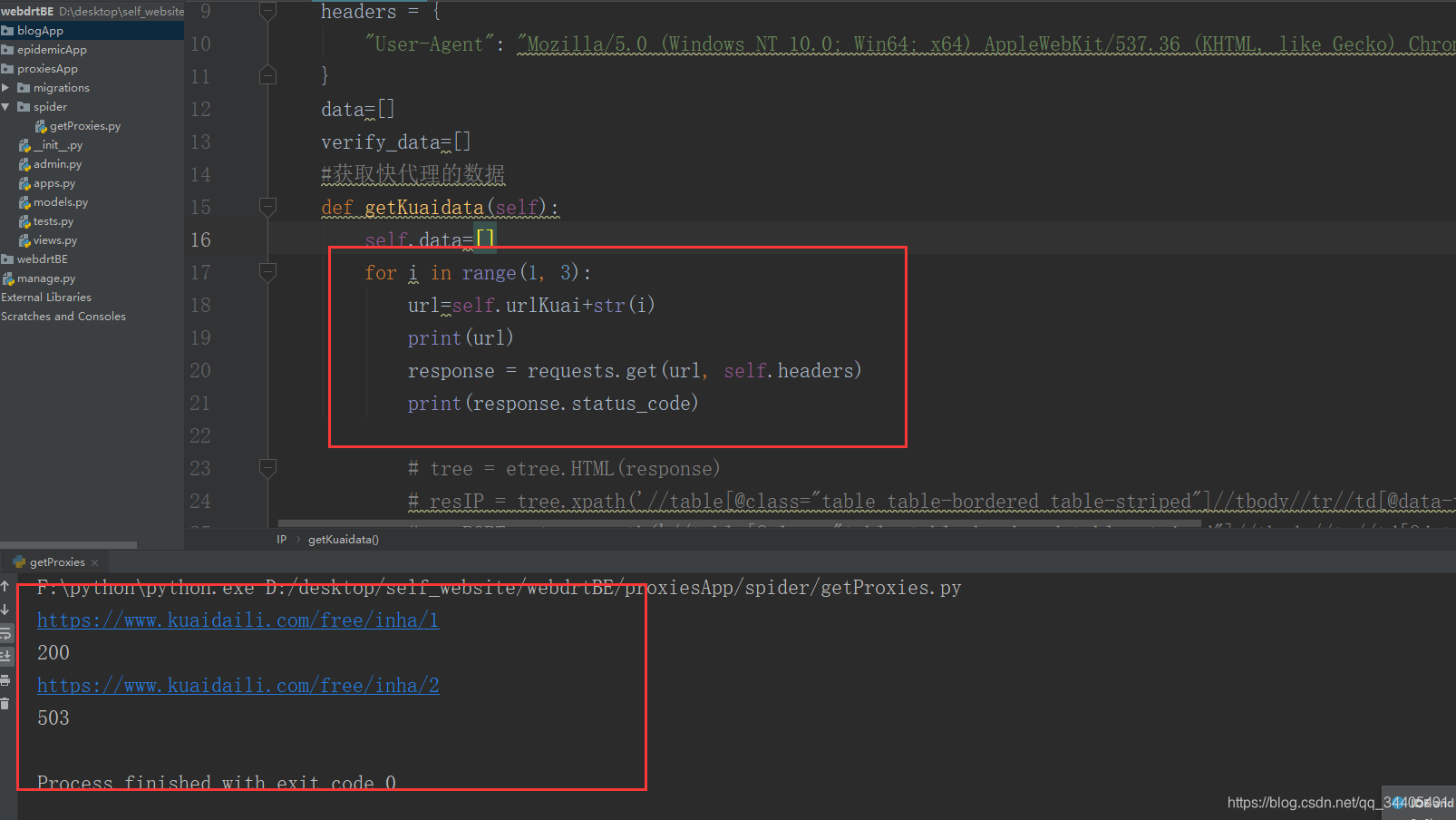The height and width of the screenshot is (820, 1456).
Task: Select proxiesApp in project tree
Action: pyautogui.click(x=47, y=69)
